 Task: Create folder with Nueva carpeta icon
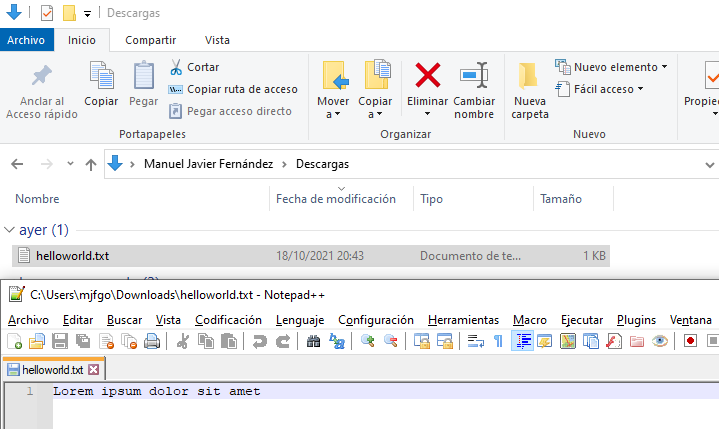click(530, 90)
